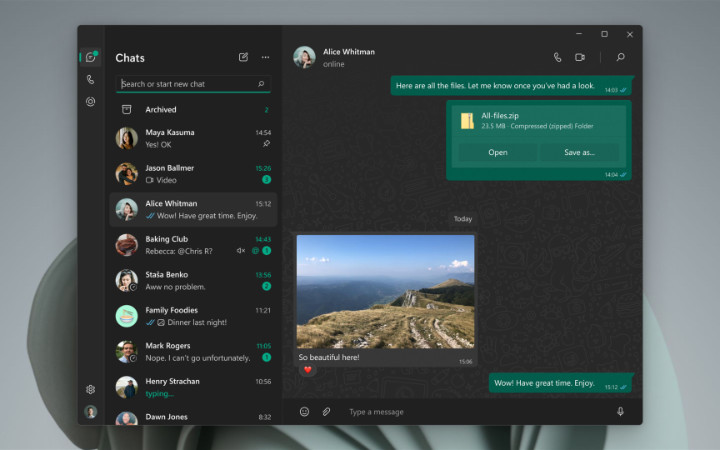The width and height of the screenshot is (720, 450).
Task: Click Henry Strachan's typing... status
Action: click(159, 394)
